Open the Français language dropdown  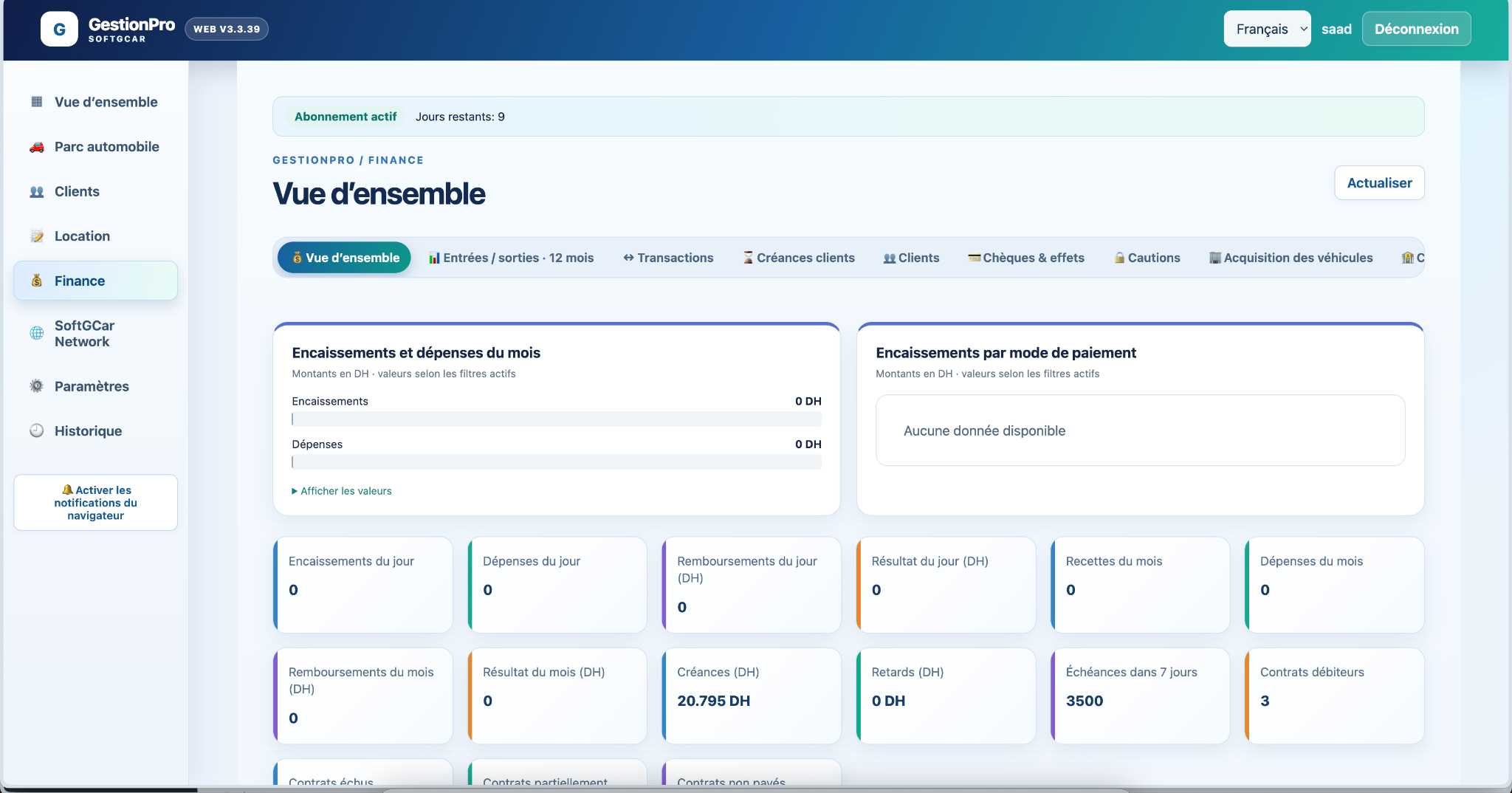tap(1267, 29)
